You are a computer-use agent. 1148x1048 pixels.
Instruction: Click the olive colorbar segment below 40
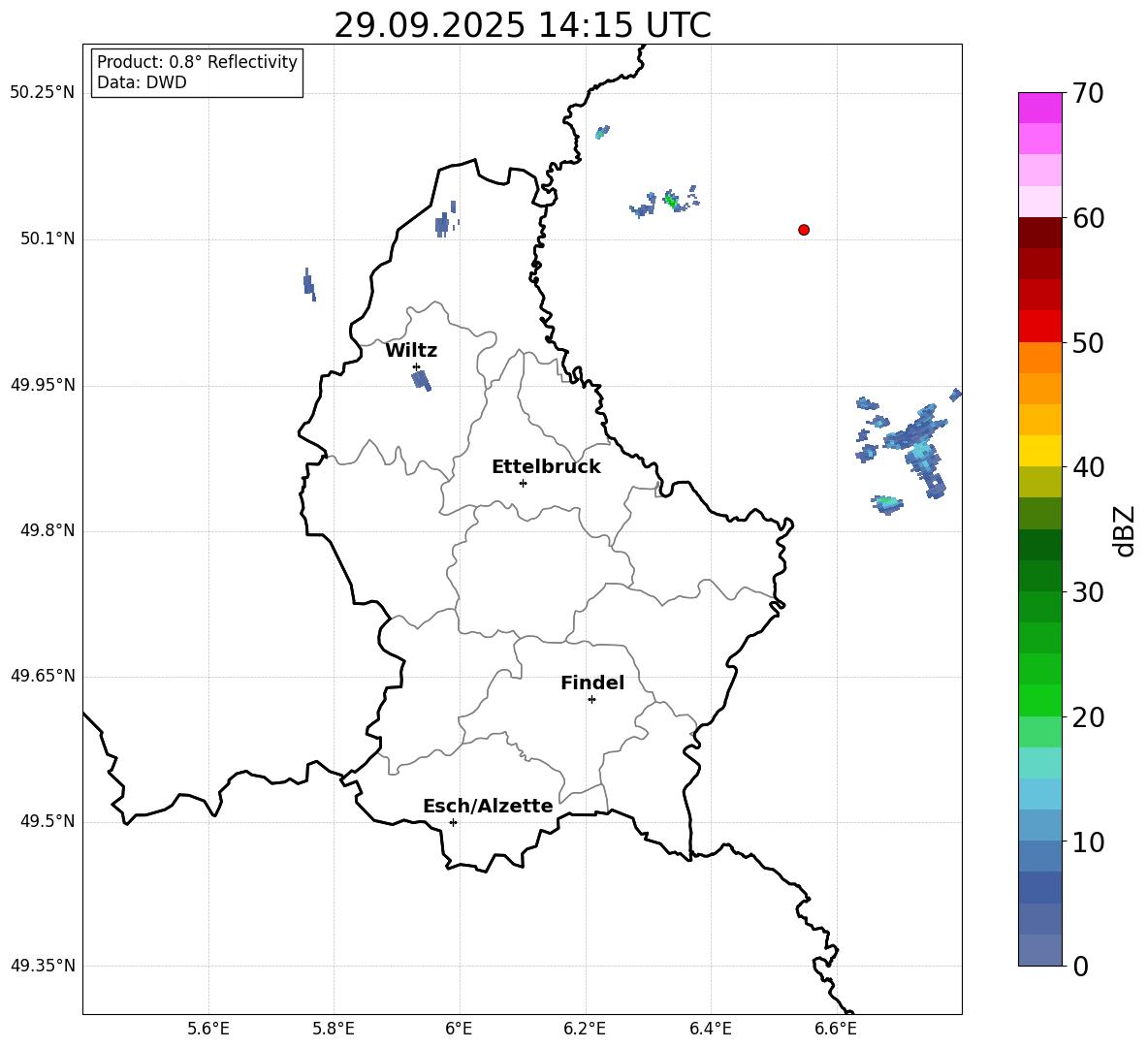pos(1040,482)
